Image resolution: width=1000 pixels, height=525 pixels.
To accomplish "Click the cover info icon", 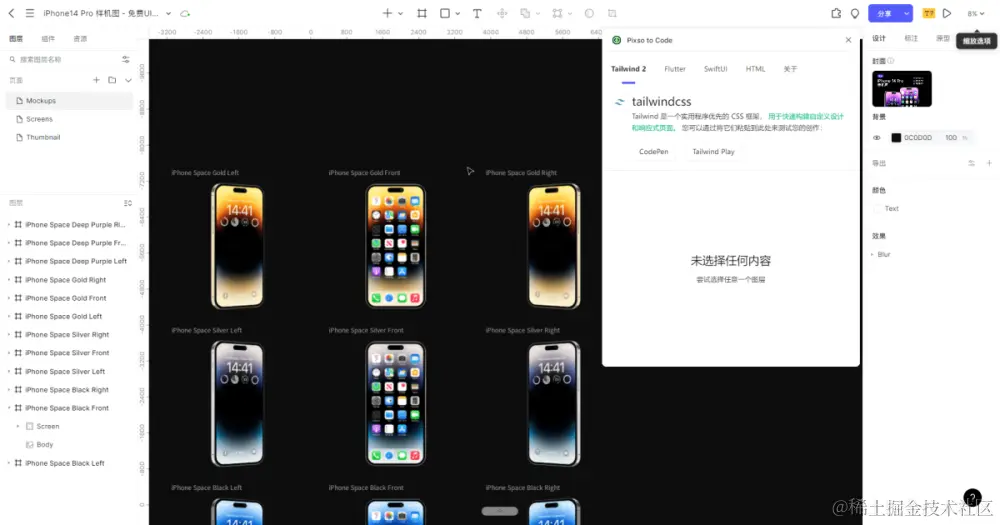I will [x=891, y=61].
